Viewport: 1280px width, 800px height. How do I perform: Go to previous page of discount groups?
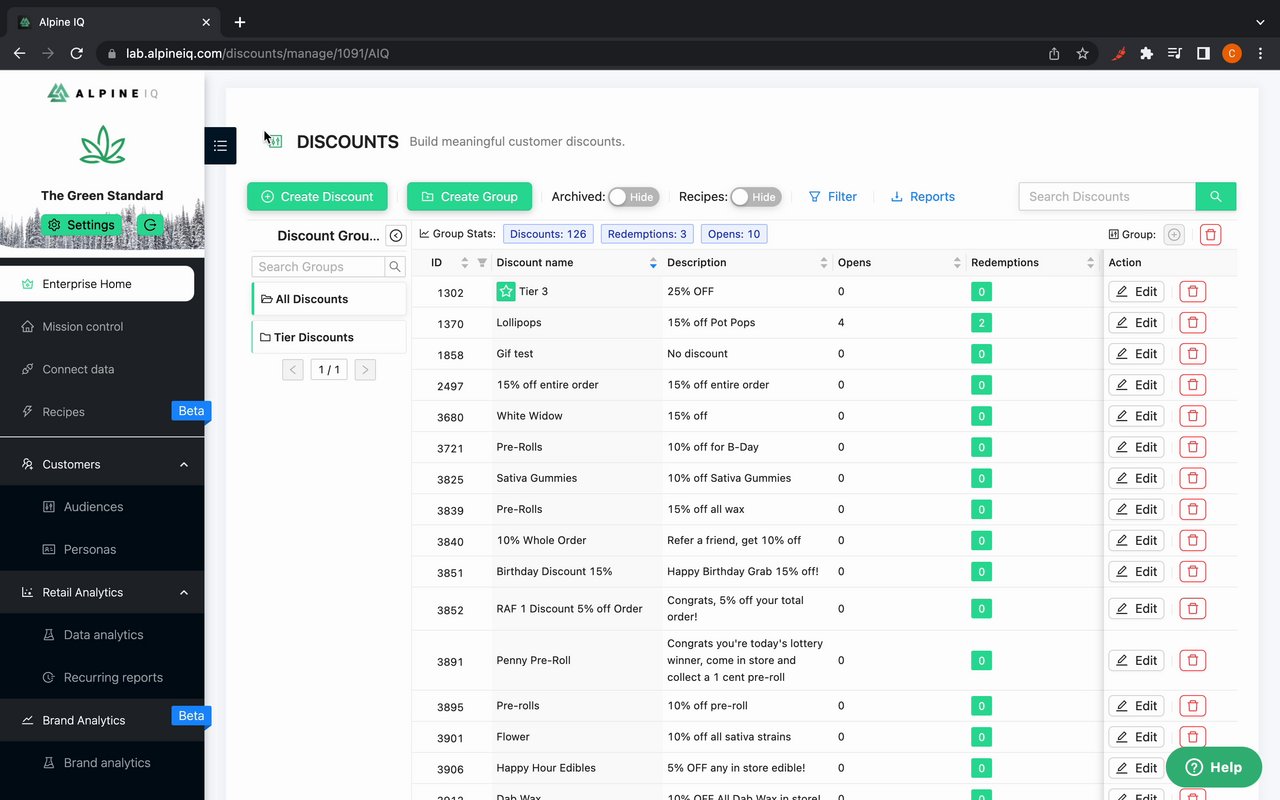293,370
